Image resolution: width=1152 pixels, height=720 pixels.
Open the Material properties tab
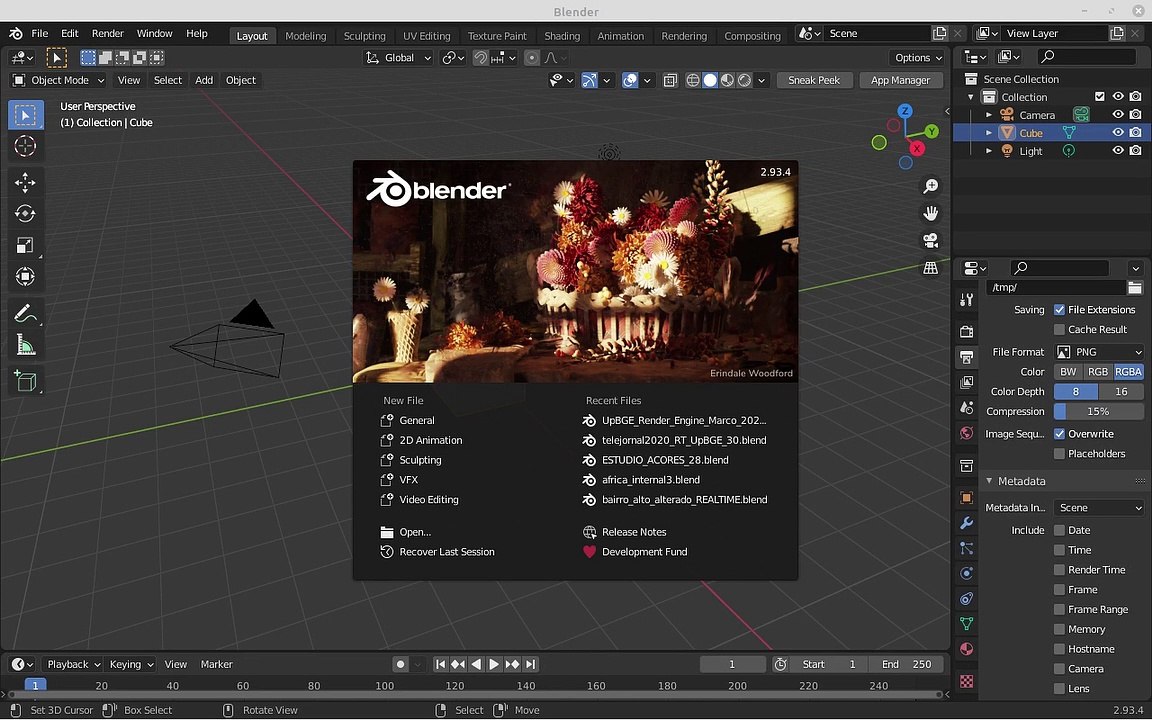point(967,649)
